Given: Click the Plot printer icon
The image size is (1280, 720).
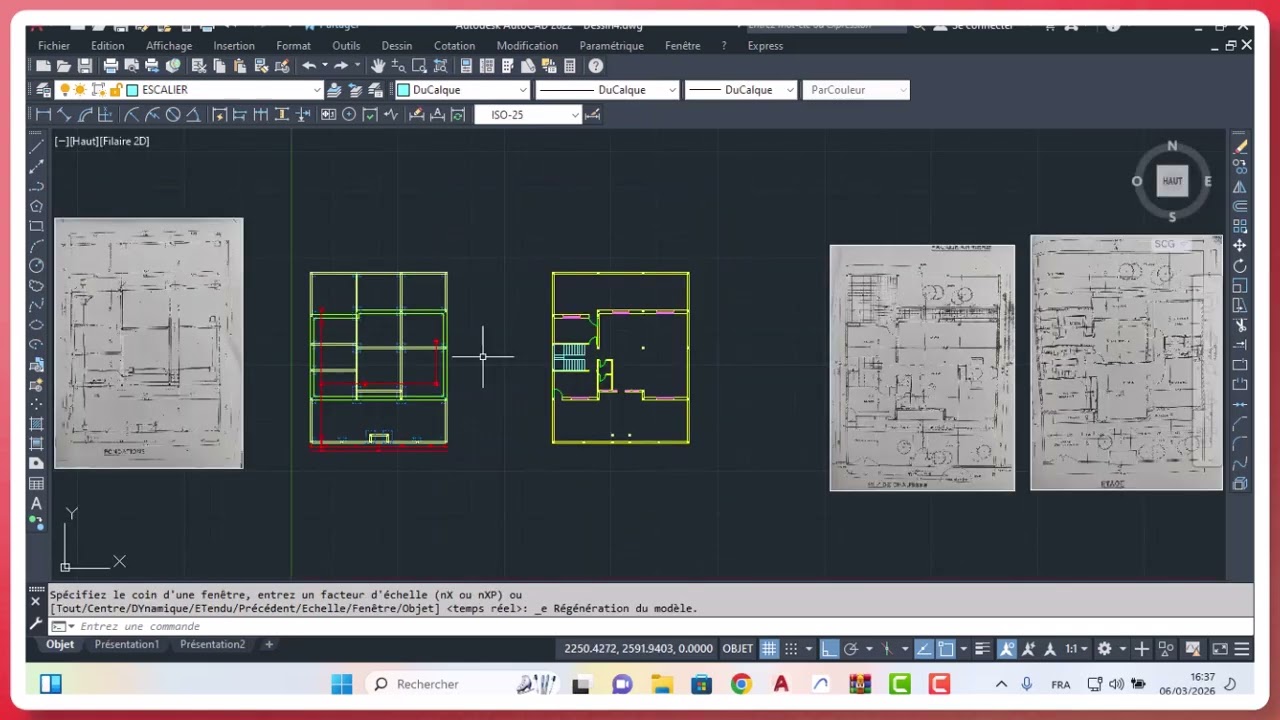Looking at the screenshot, I should click(x=111, y=66).
